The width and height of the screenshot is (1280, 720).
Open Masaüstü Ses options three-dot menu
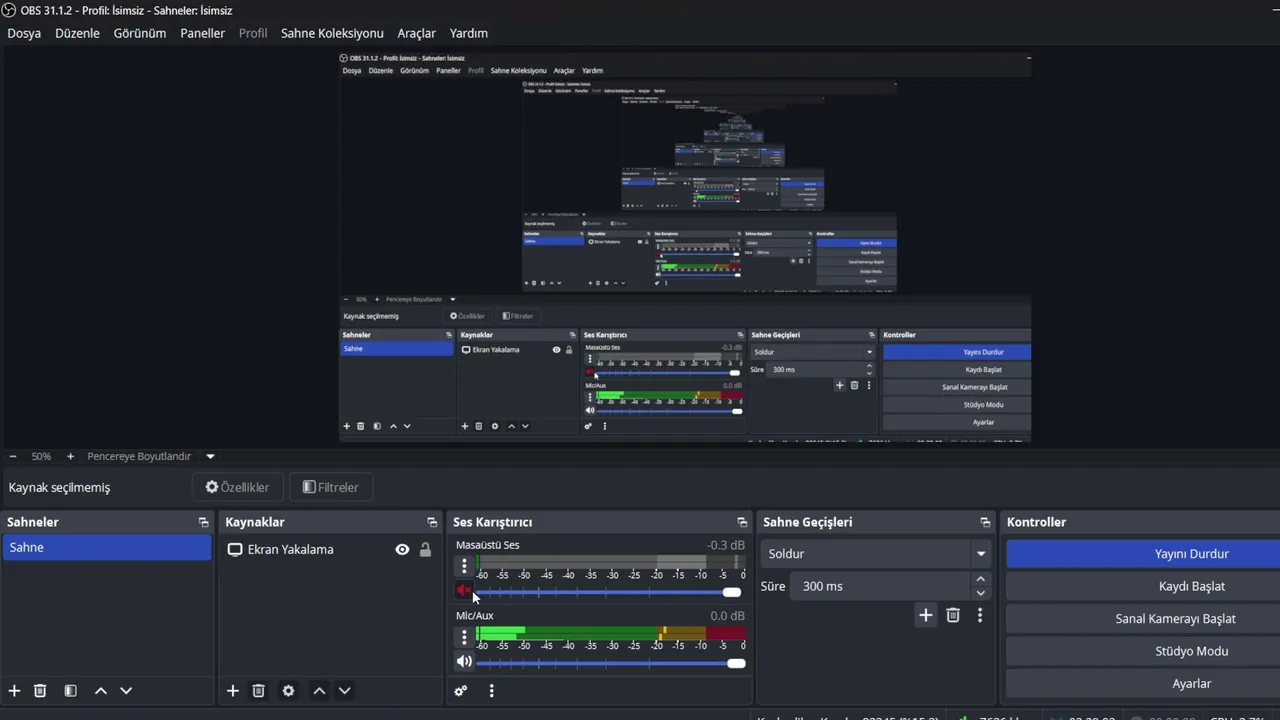pos(464,566)
